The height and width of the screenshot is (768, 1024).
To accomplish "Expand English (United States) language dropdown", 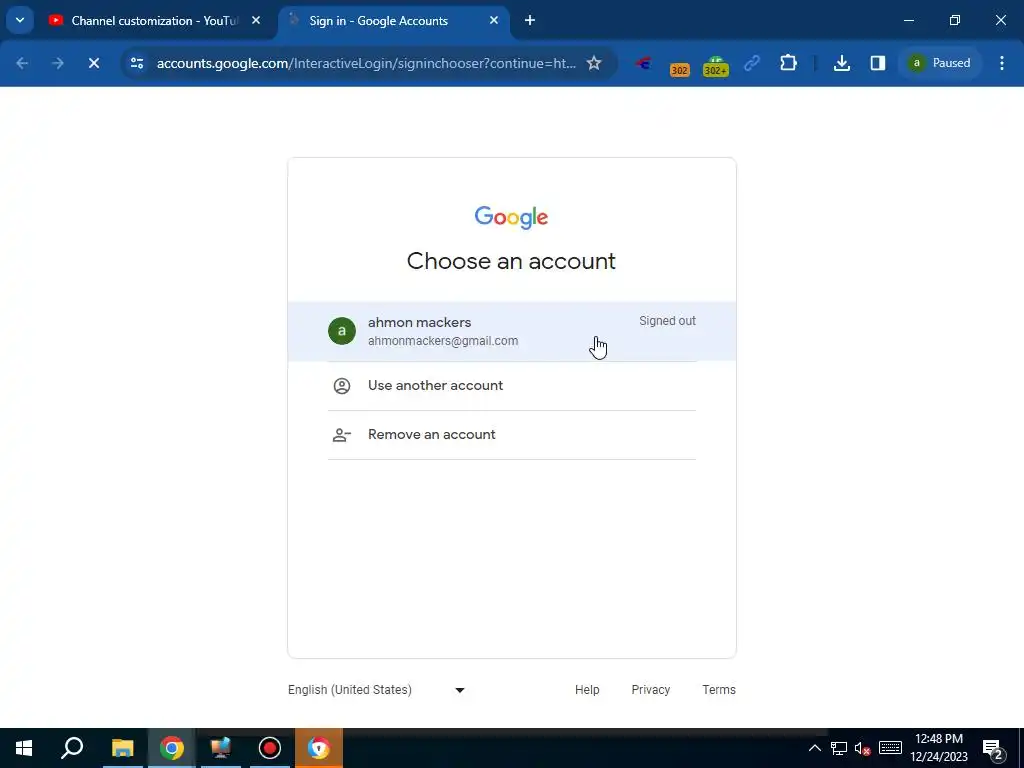I will click(x=377, y=690).
